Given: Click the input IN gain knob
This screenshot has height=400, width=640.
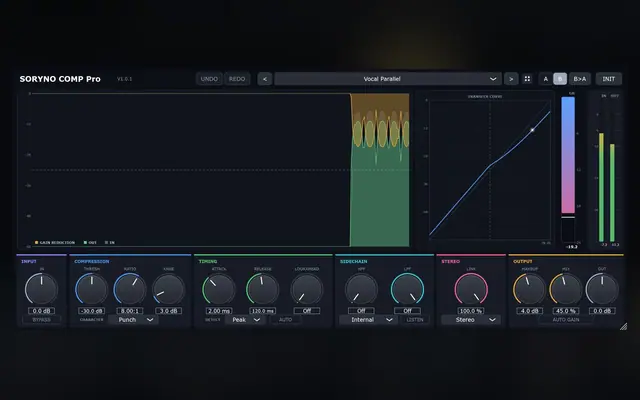Looking at the screenshot, I should 41,289.
